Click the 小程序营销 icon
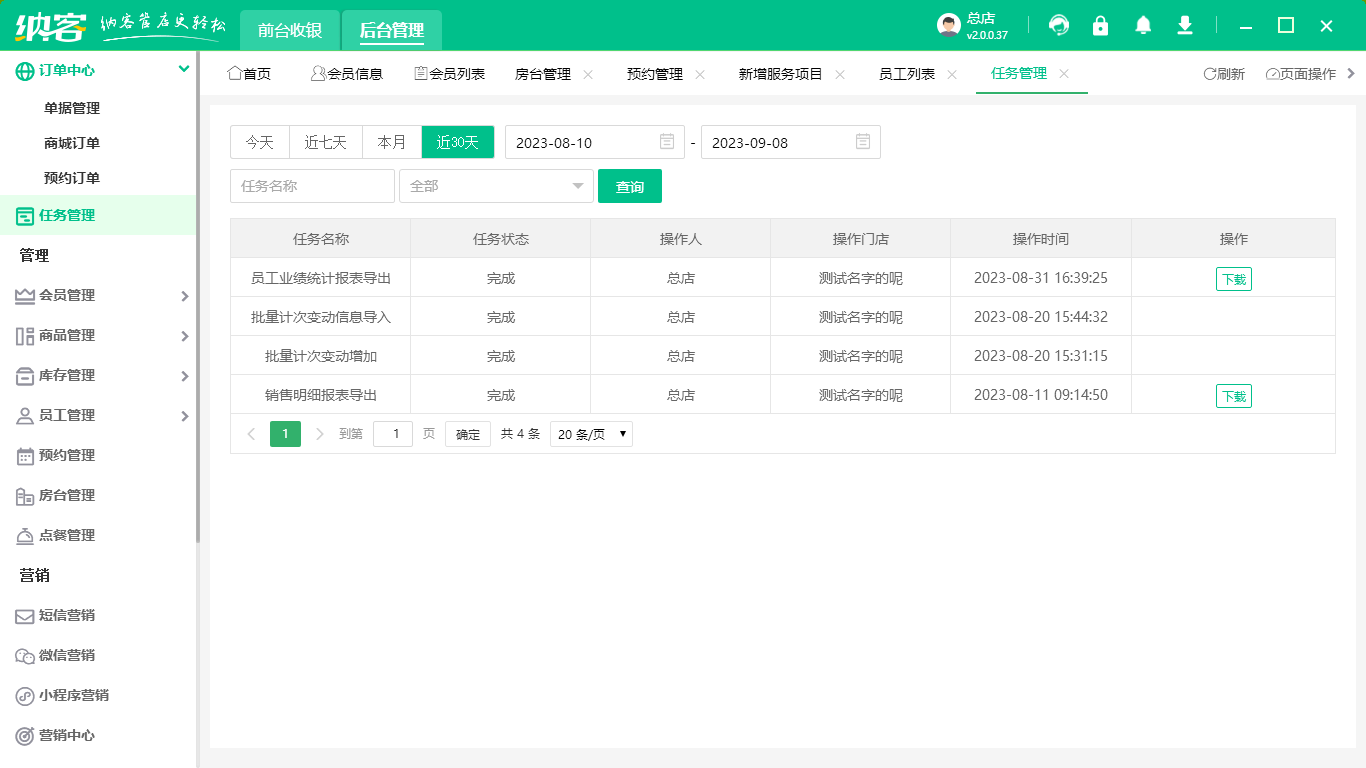The height and width of the screenshot is (768, 1366). [25, 695]
